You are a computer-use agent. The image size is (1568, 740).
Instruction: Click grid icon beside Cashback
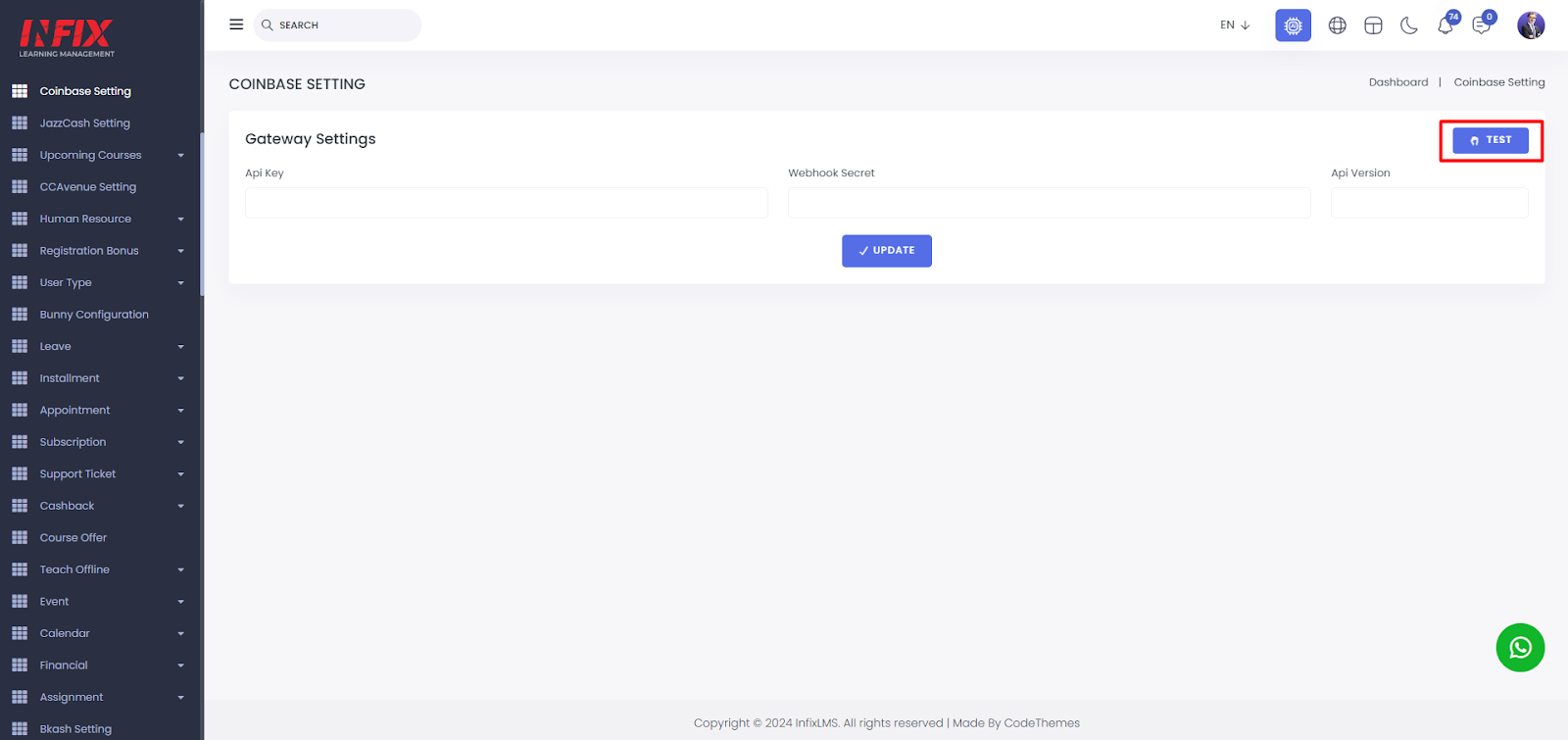pyautogui.click(x=20, y=506)
